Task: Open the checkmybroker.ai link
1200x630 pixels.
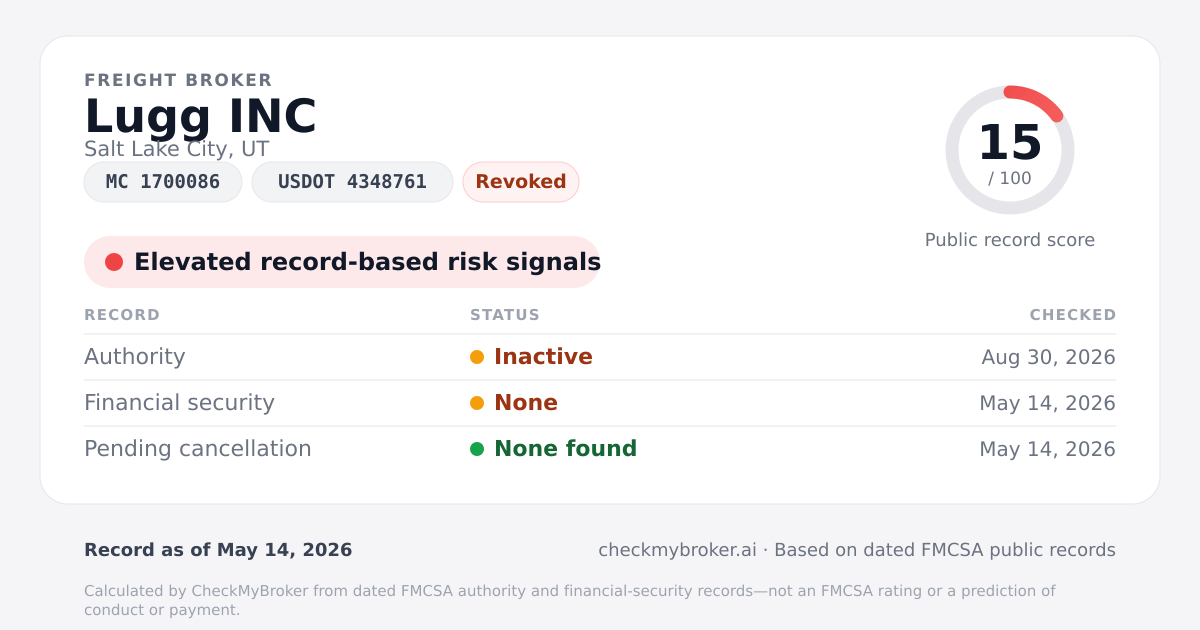Action: 677,550
